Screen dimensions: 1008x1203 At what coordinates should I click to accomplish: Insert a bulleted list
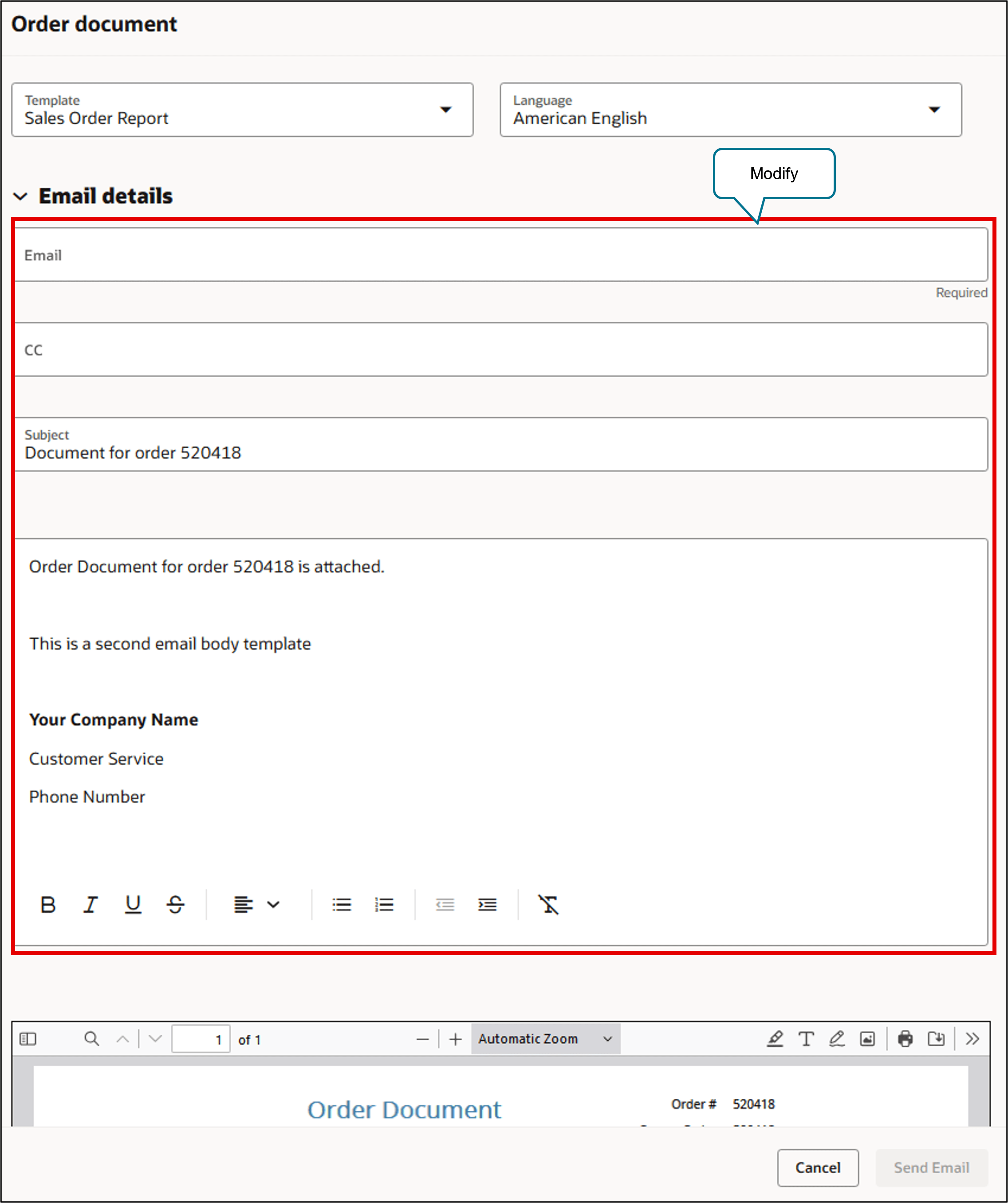pos(341,904)
